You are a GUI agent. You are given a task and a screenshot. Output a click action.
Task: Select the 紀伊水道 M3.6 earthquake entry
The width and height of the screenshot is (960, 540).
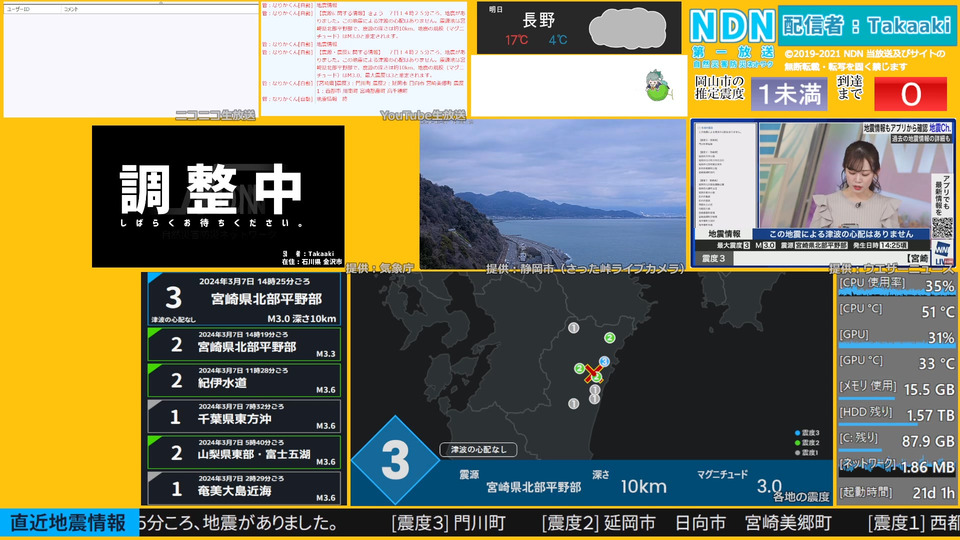(x=244, y=380)
